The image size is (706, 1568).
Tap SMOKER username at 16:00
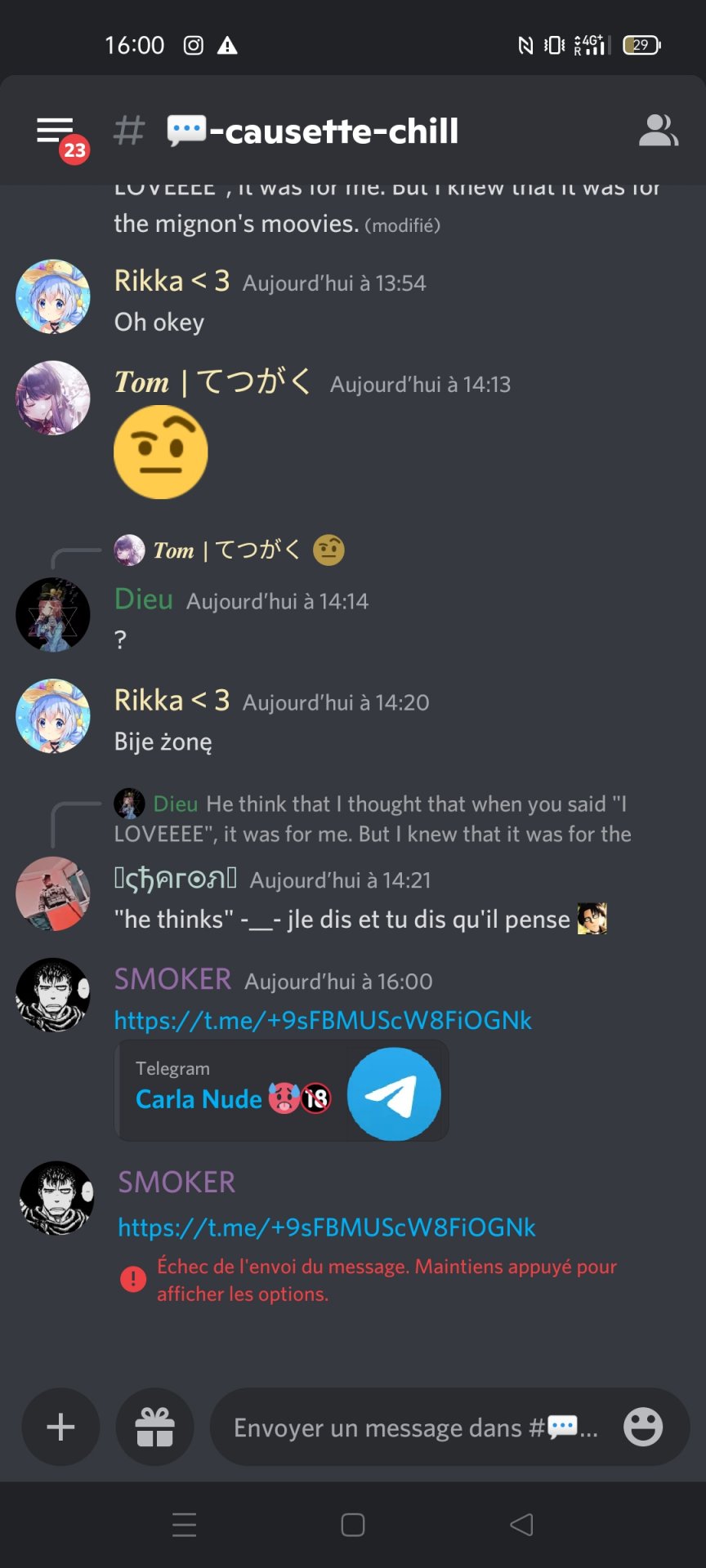click(x=172, y=979)
